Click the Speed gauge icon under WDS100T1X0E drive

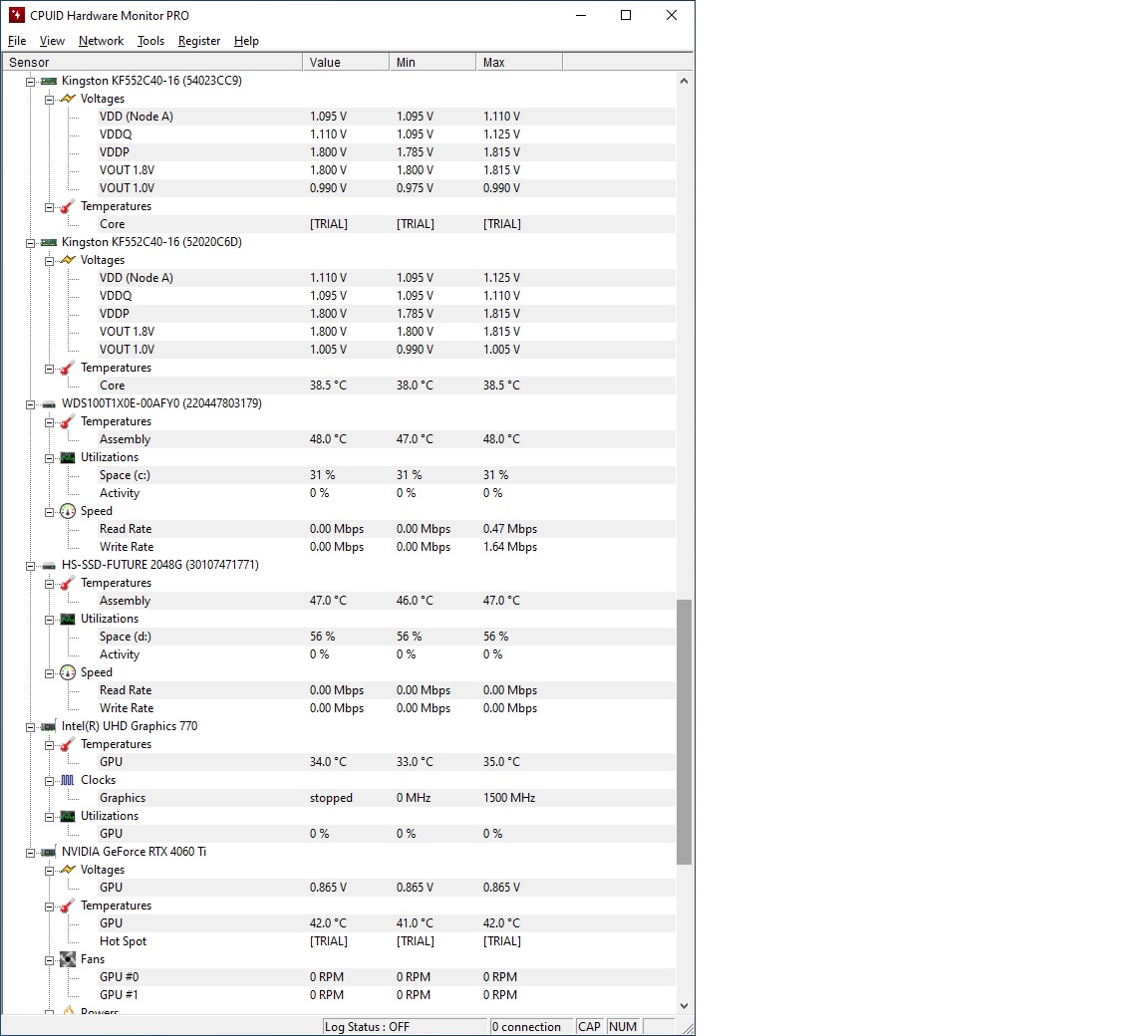click(x=68, y=511)
